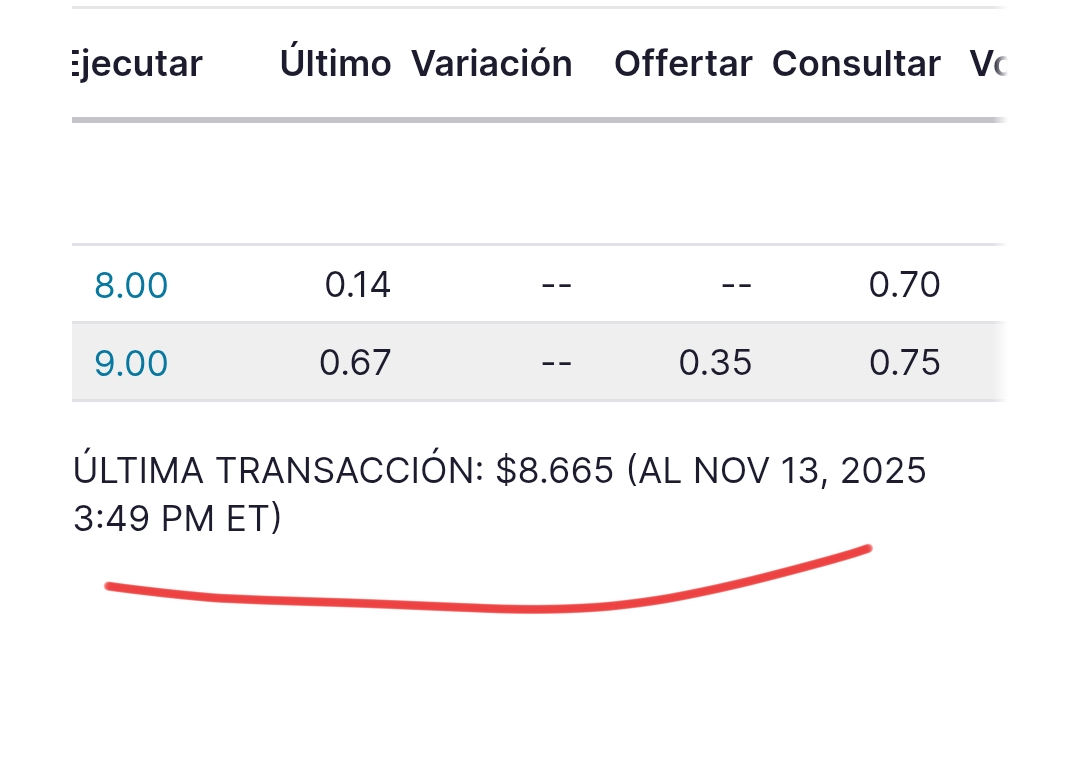Click last price 0.14 in 8.00 row
This screenshot has width=1080, height=780.
pos(357,286)
